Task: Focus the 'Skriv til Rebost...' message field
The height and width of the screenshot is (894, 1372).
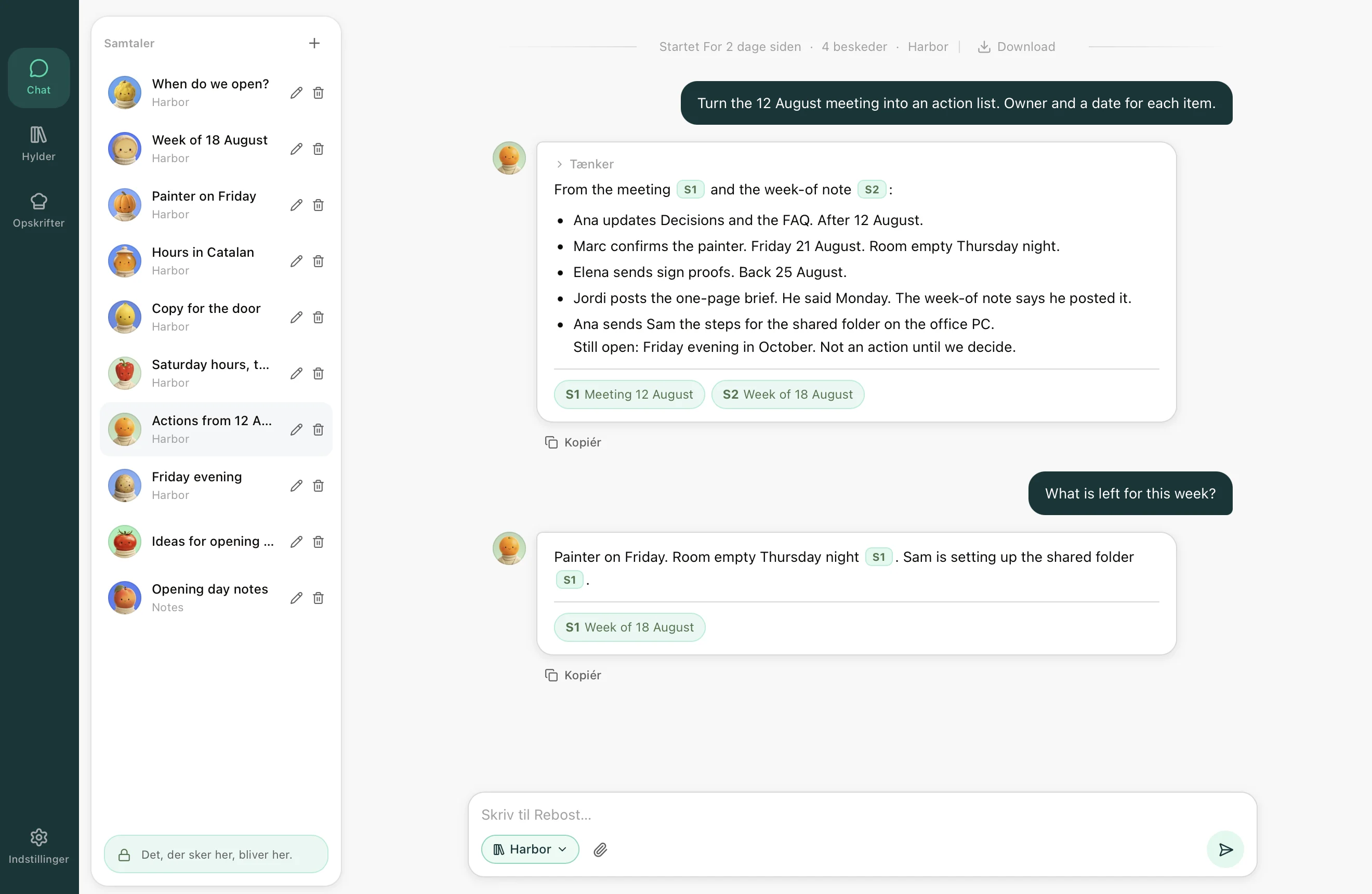Action: pos(836,814)
